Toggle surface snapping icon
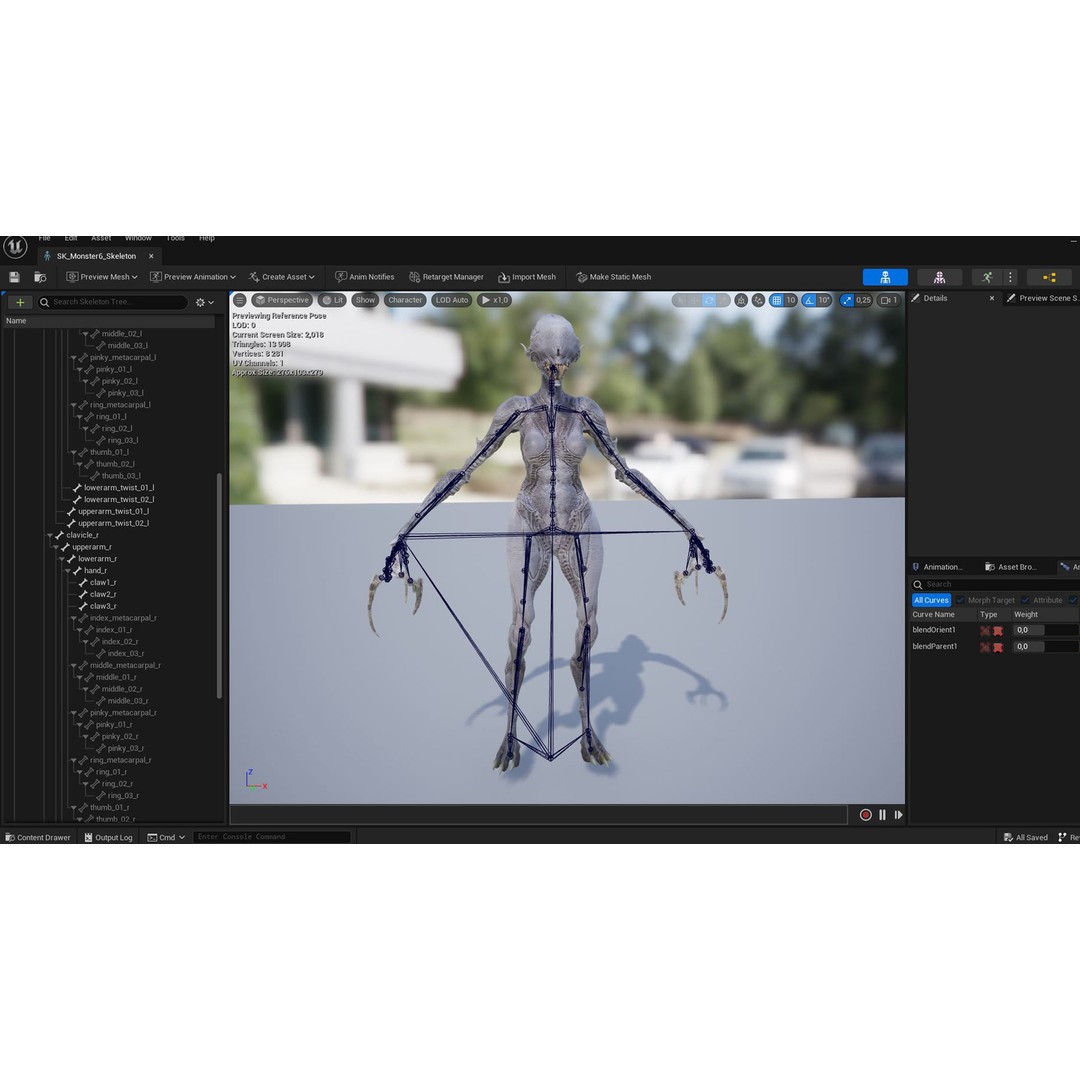1080x1080 pixels. click(758, 300)
